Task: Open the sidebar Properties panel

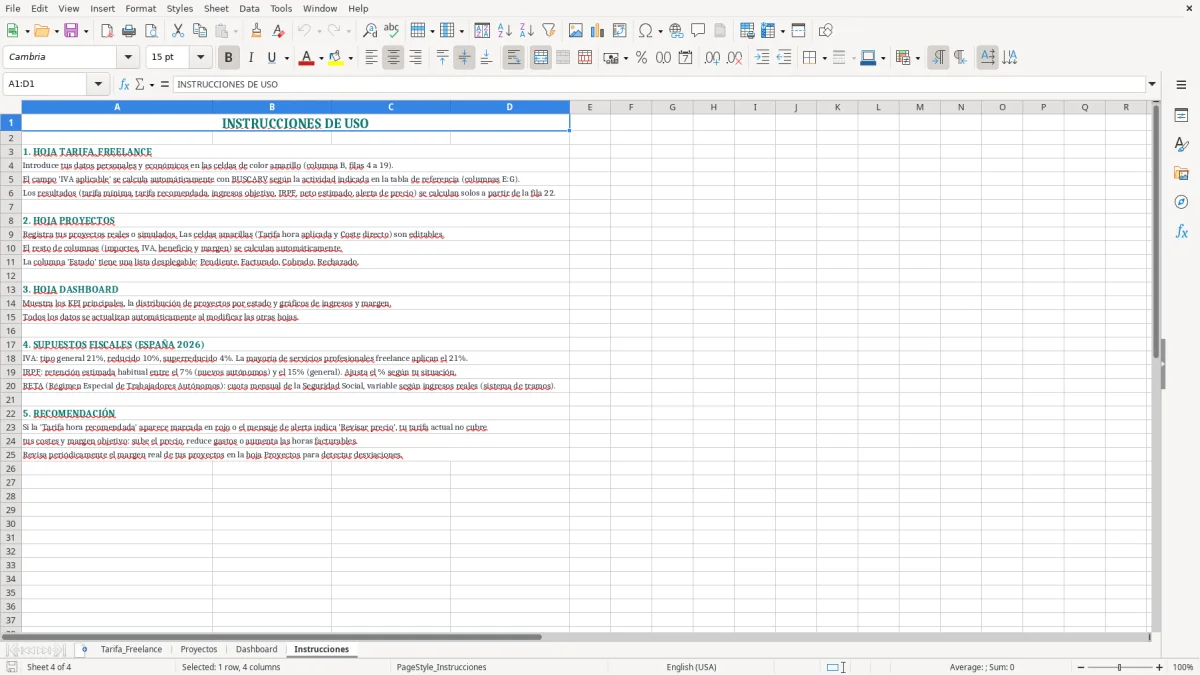Action: point(1181,116)
